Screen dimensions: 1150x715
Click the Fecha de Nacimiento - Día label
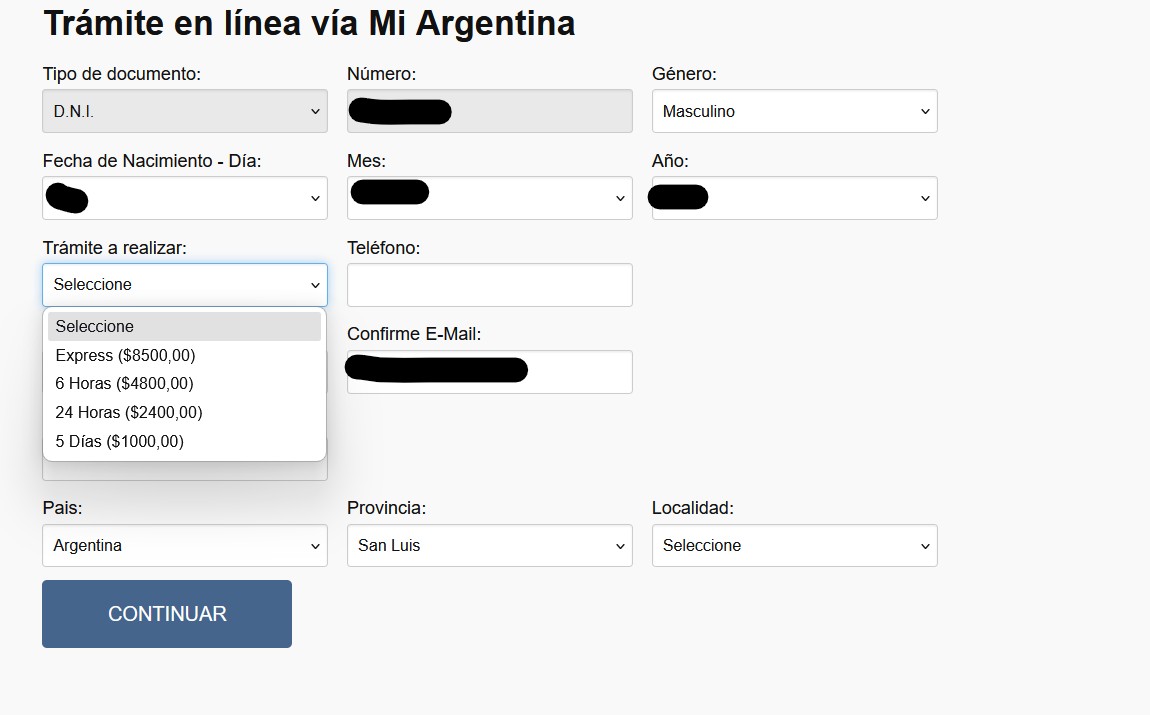pyautogui.click(x=152, y=161)
